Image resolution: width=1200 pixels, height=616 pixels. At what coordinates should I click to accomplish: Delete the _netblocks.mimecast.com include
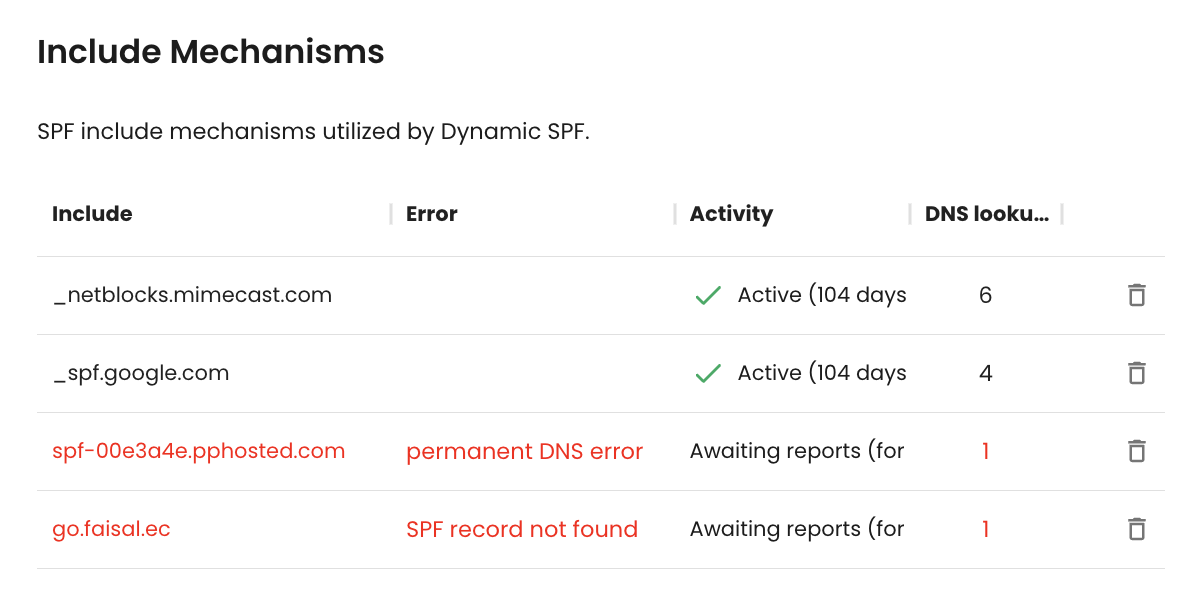(x=1136, y=295)
